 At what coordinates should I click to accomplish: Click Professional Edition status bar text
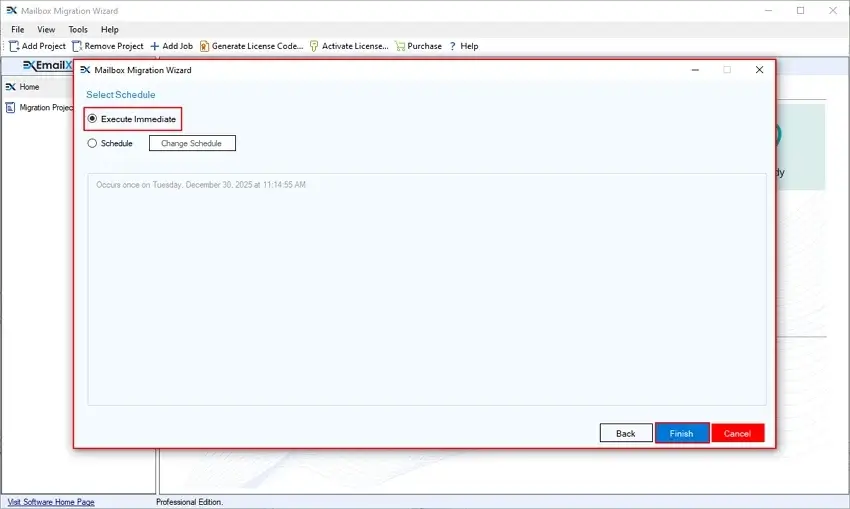(190, 502)
